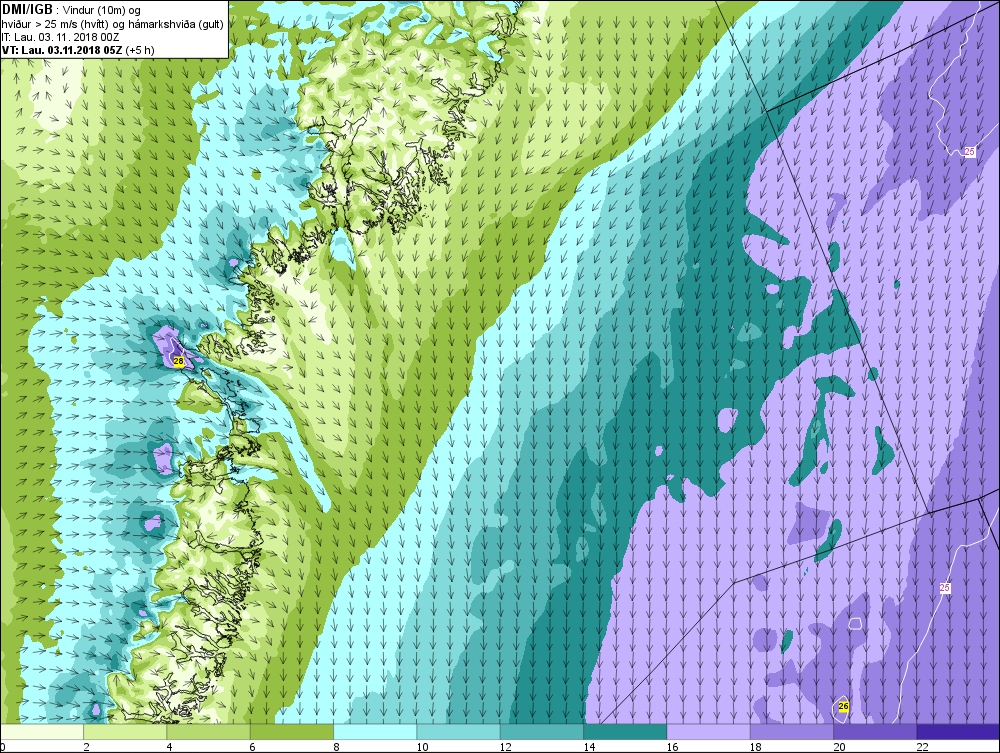1000x753 pixels.
Task: Click the legend scale number '18'
Action: click(x=756, y=747)
